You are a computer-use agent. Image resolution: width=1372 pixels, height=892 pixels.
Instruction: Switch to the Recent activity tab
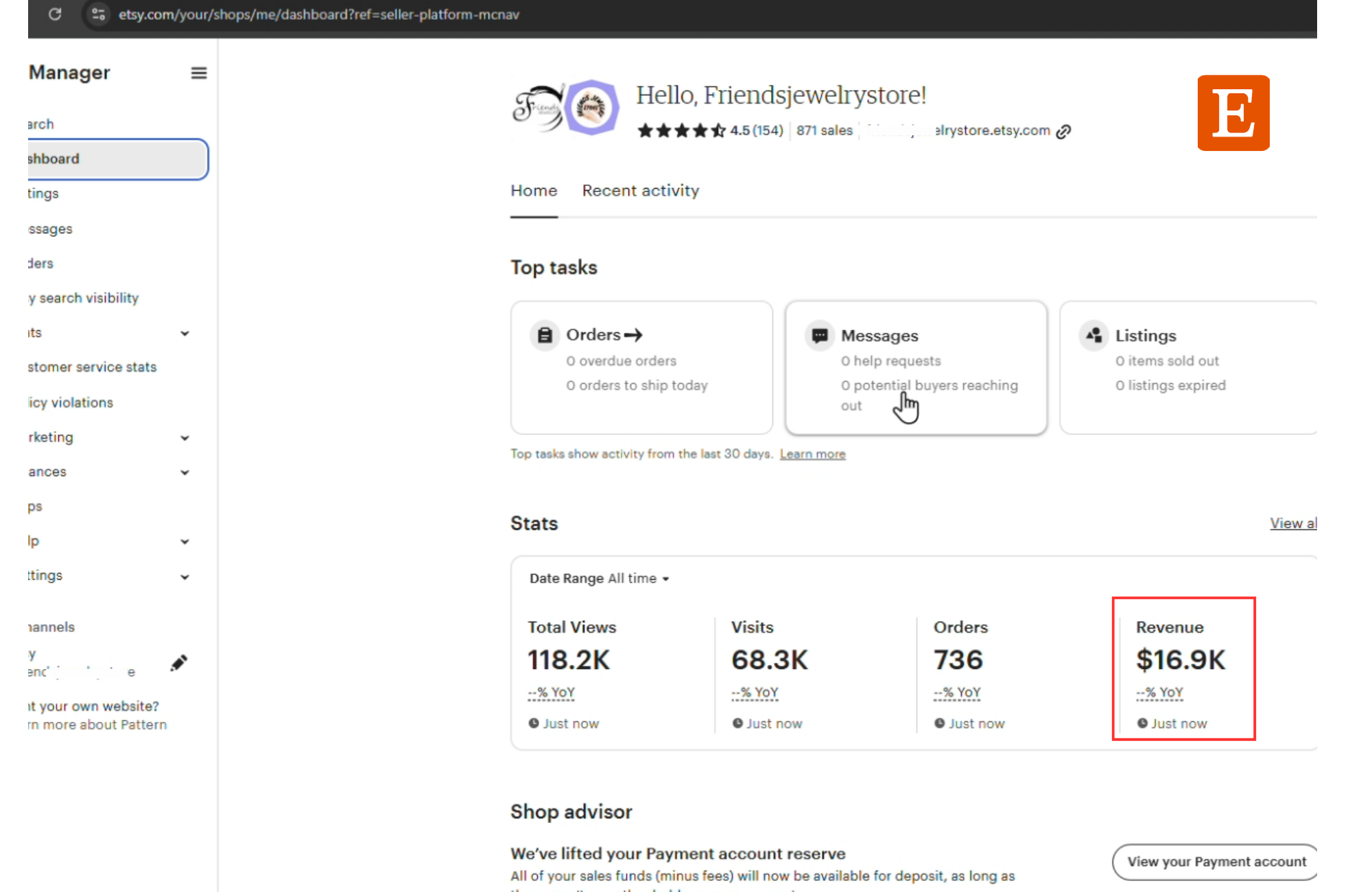pos(641,191)
